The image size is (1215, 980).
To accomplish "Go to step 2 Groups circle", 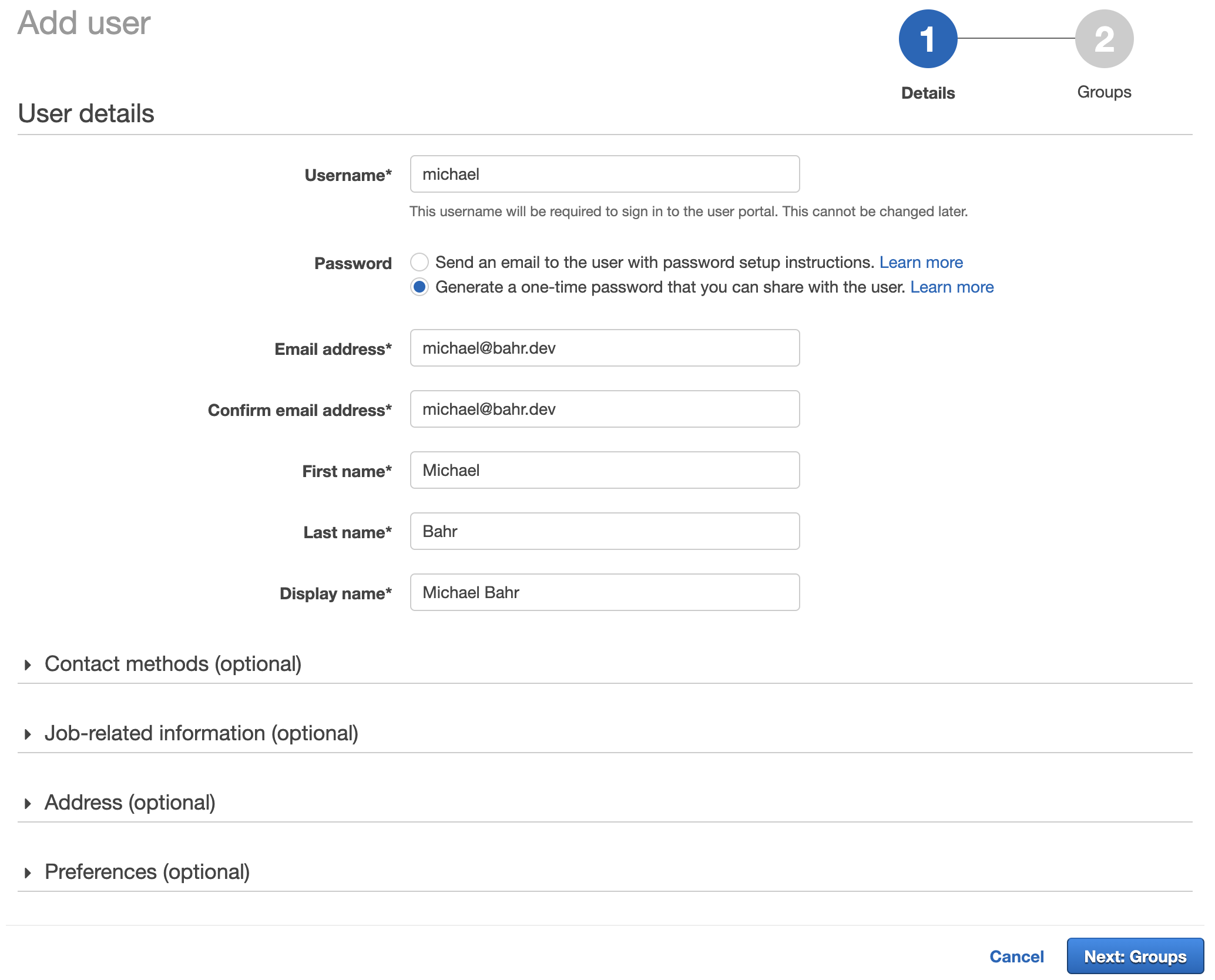I will 1104,39.
